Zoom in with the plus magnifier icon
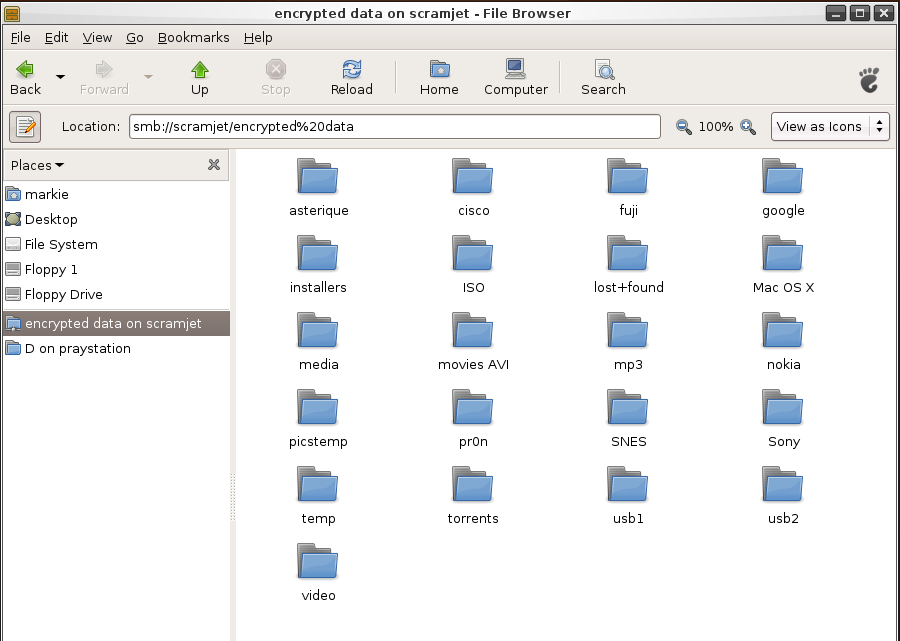Image resolution: width=900 pixels, height=641 pixels. coord(748,127)
